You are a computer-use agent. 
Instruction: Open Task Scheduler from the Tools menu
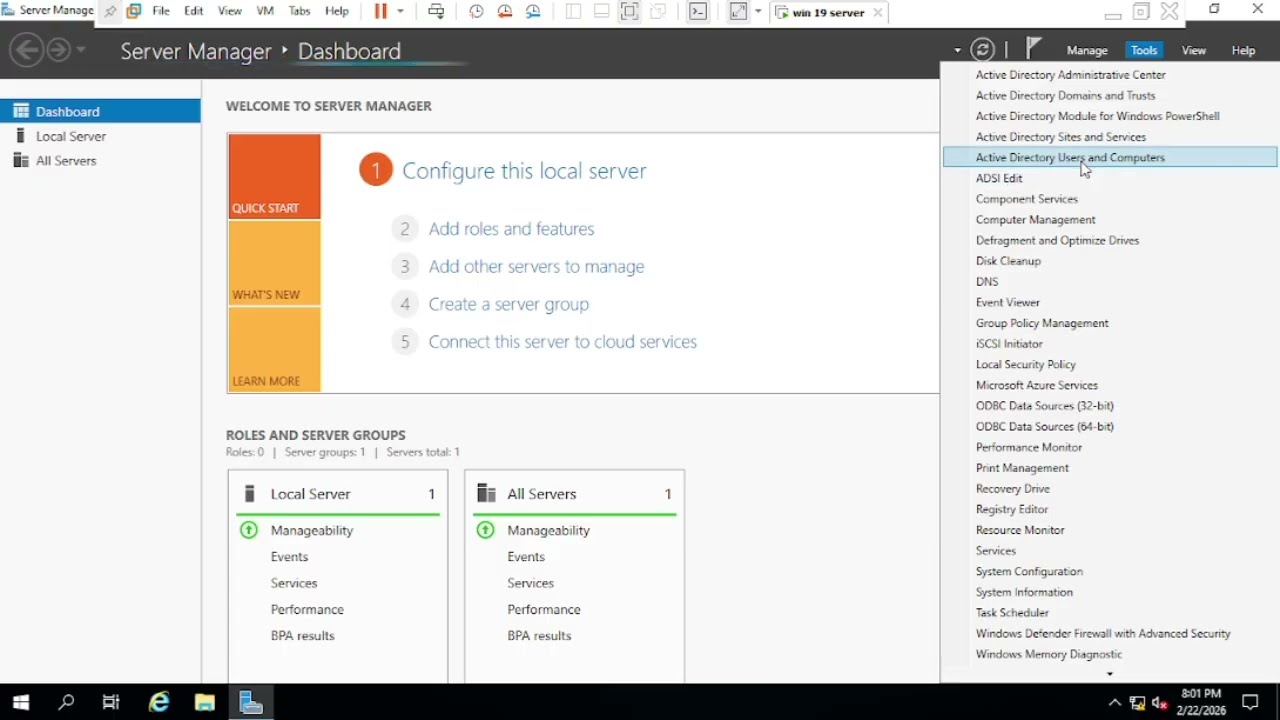tap(1110, 613)
